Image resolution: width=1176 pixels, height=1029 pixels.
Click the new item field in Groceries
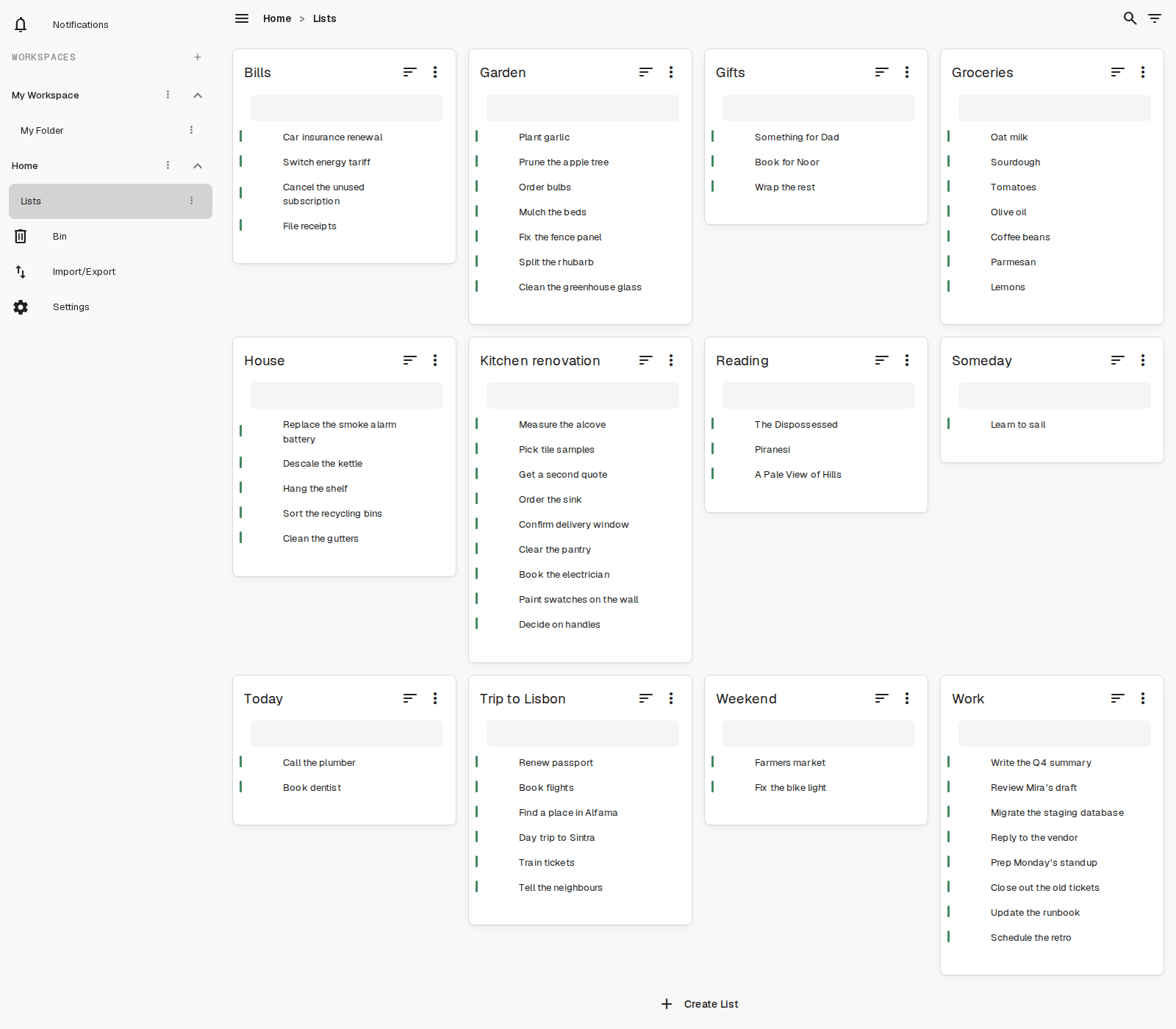click(x=1055, y=108)
